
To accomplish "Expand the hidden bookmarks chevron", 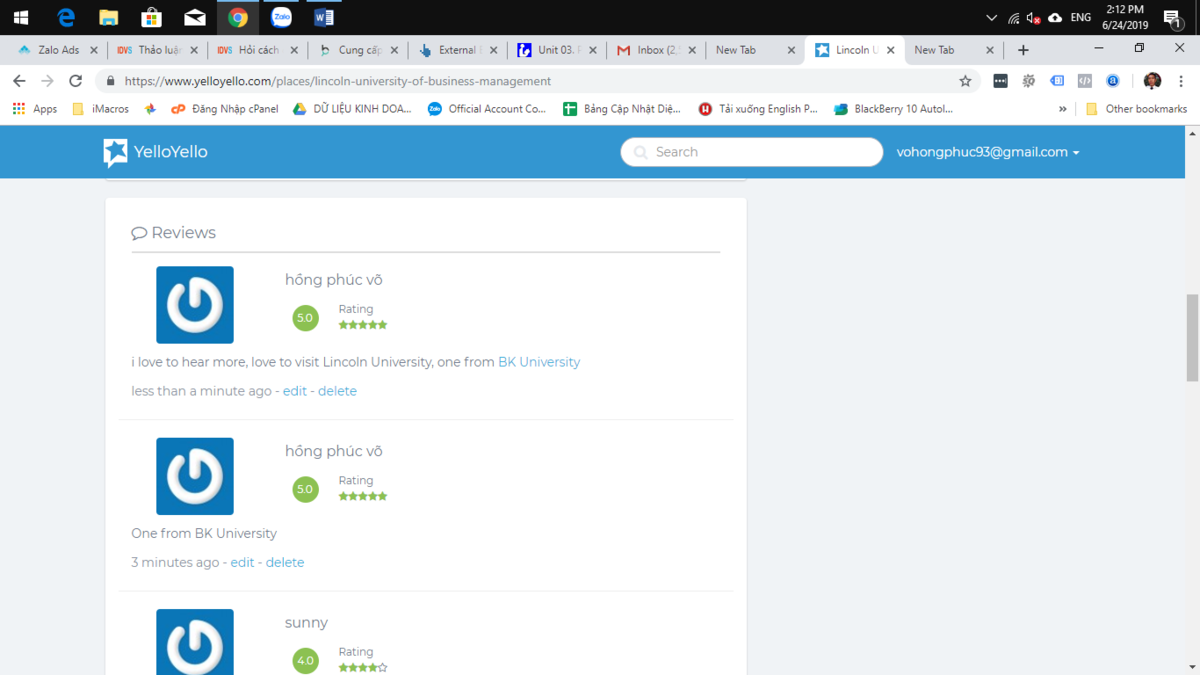I will click(x=1062, y=109).
